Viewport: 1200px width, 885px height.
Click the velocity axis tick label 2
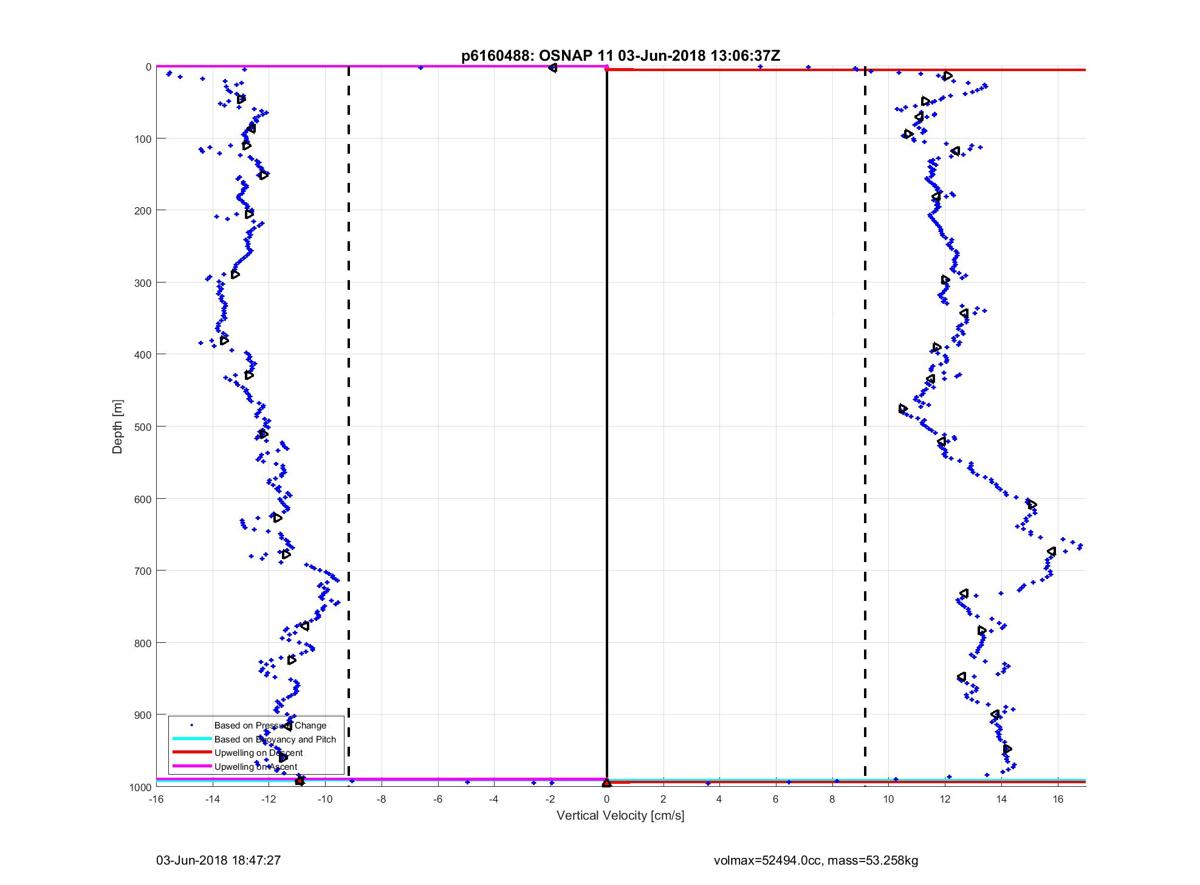click(663, 800)
